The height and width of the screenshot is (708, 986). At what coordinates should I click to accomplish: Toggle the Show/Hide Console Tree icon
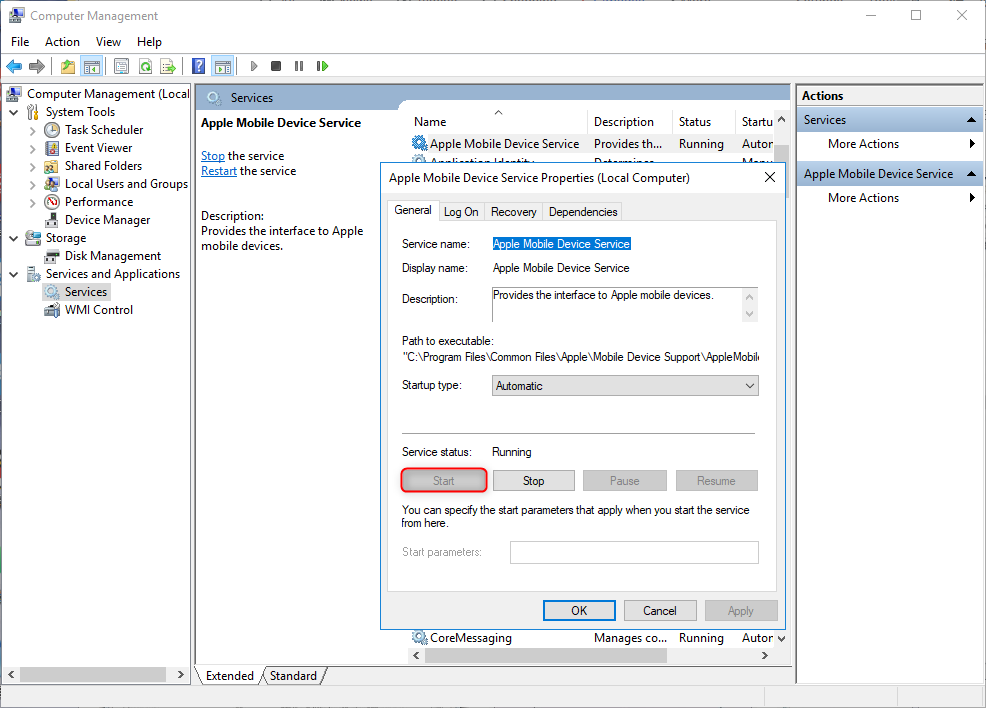[92, 66]
